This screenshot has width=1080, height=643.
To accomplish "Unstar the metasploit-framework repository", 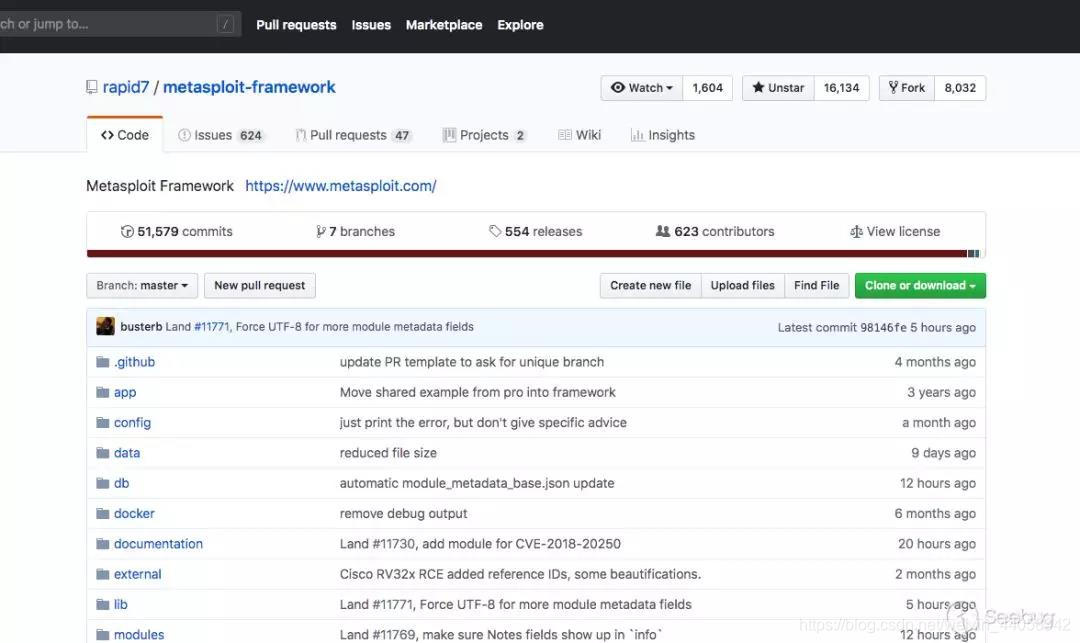I will click(778, 88).
